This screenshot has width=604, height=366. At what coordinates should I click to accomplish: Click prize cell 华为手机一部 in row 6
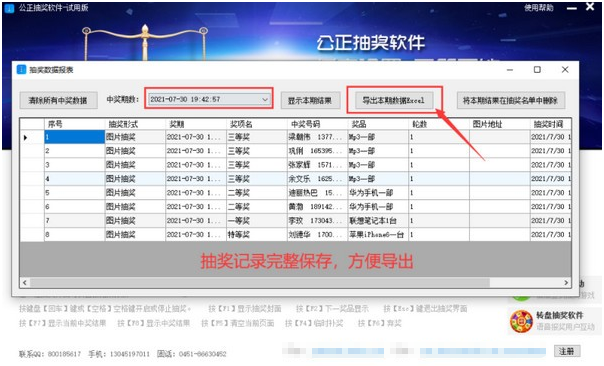[x=378, y=207]
